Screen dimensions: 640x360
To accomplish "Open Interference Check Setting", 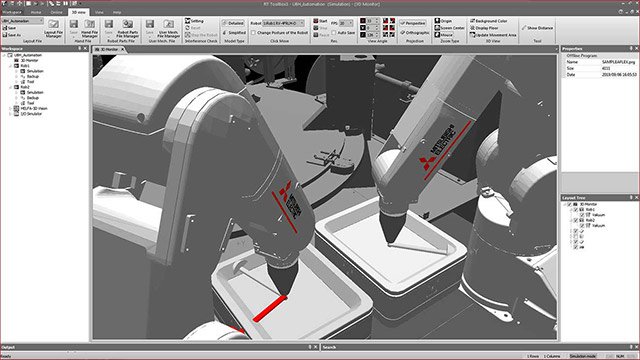I will [195, 21].
